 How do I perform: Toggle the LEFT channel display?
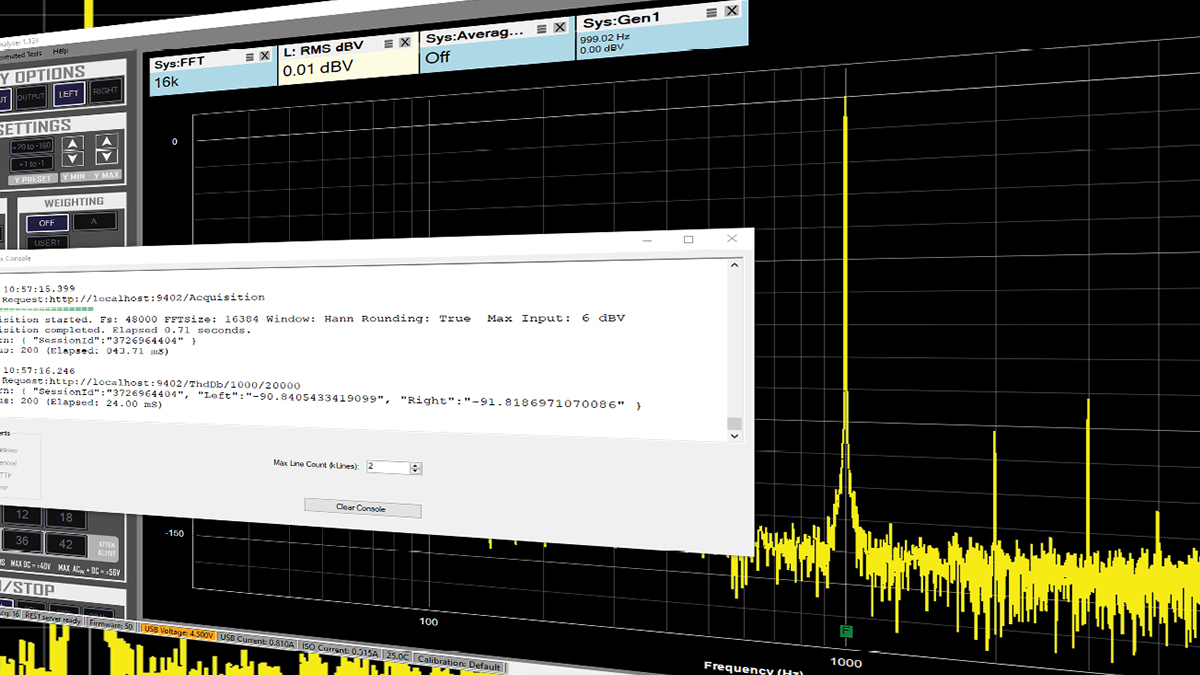(x=70, y=93)
